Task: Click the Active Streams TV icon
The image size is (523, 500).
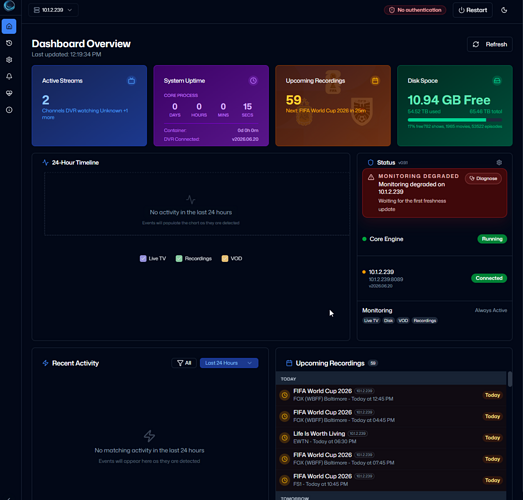Action: tap(131, 81)
